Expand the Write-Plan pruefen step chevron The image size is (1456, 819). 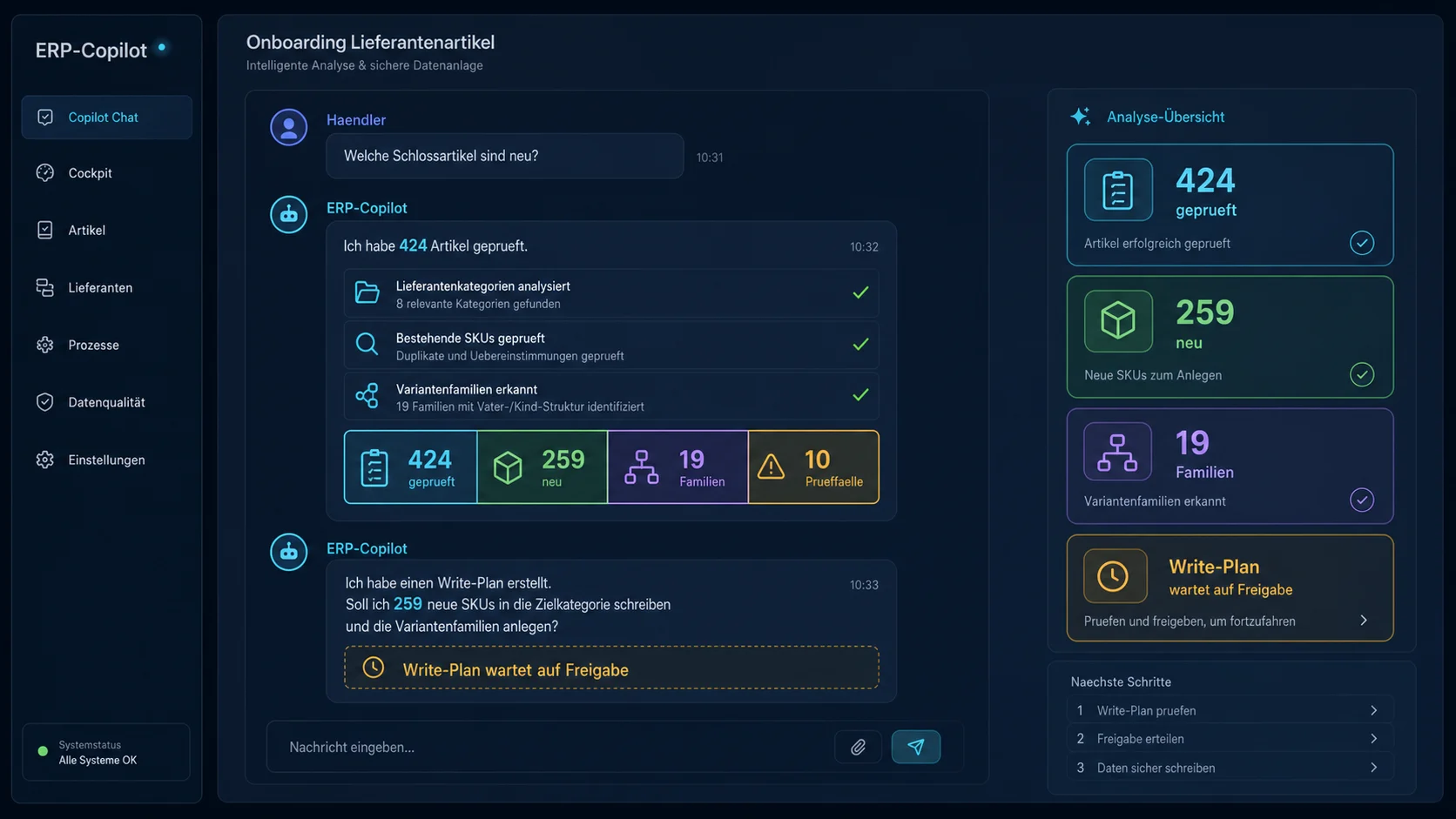click(x=1373, y=710)
